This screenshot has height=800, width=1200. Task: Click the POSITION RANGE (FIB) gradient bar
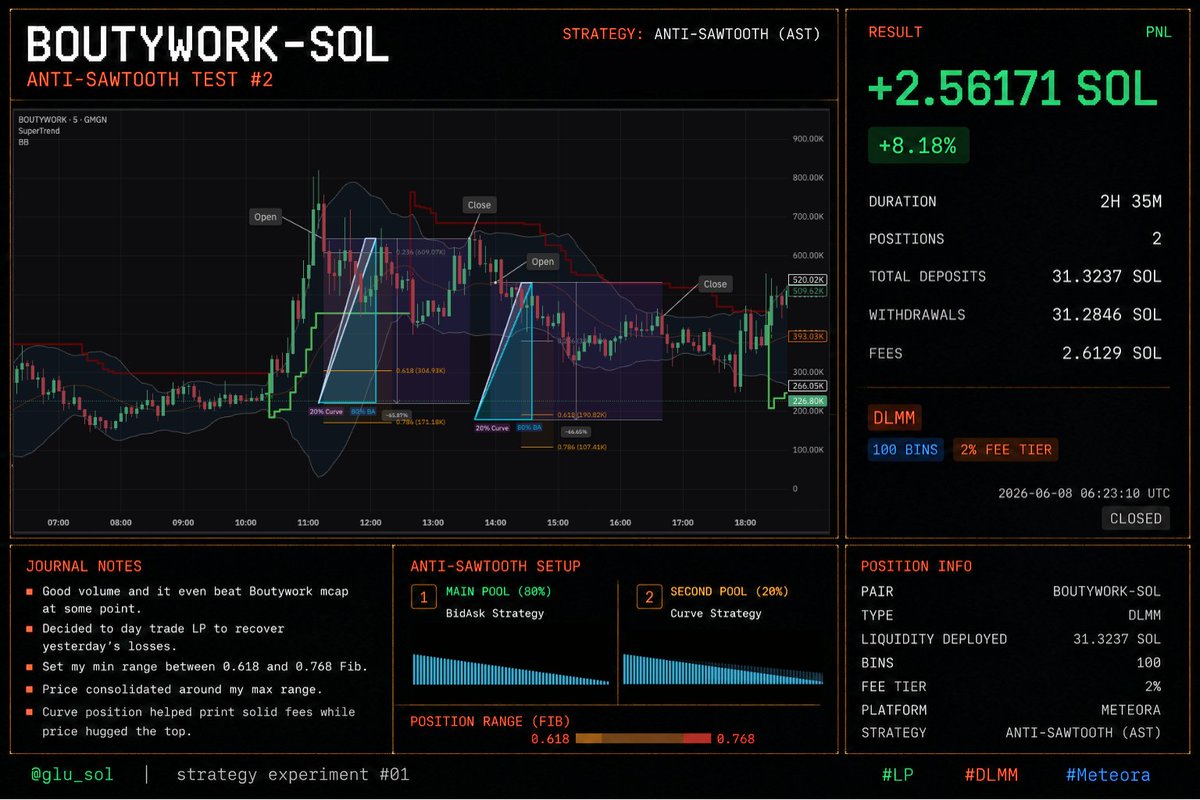pyautogui.click(x=643, y=739)
